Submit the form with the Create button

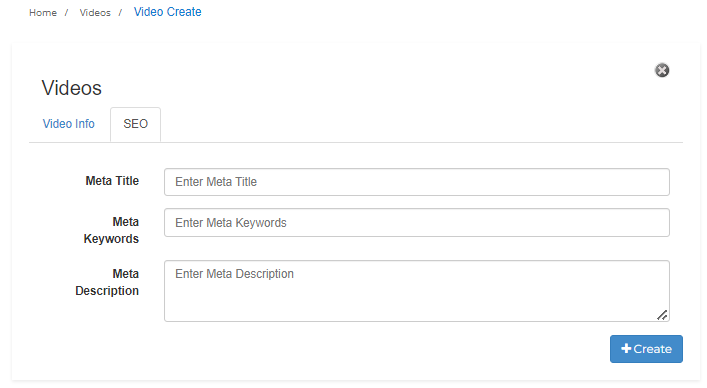pos(646,349)
